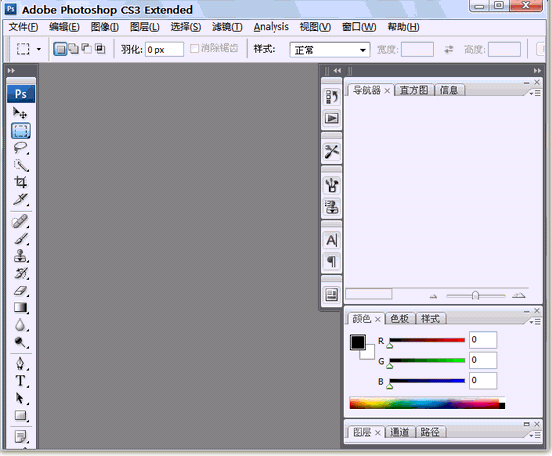Image resolution: width=552 pixels, height=456 pixels.
Task: Open the Color panel options menu
Action: (535, 321)
